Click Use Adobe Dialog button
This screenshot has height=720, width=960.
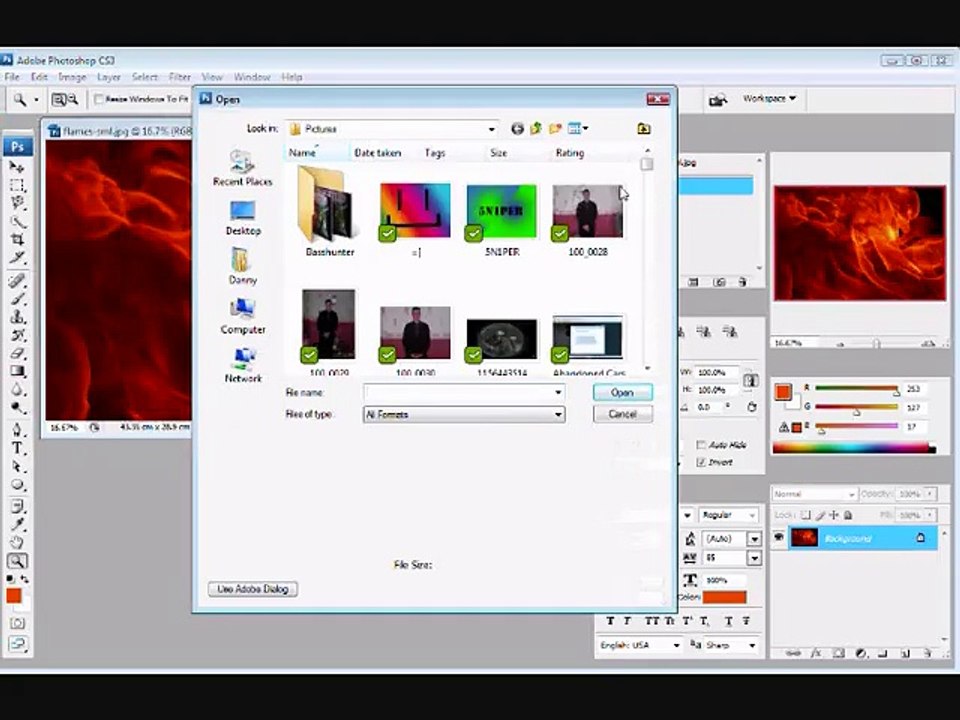coord(253,589)
